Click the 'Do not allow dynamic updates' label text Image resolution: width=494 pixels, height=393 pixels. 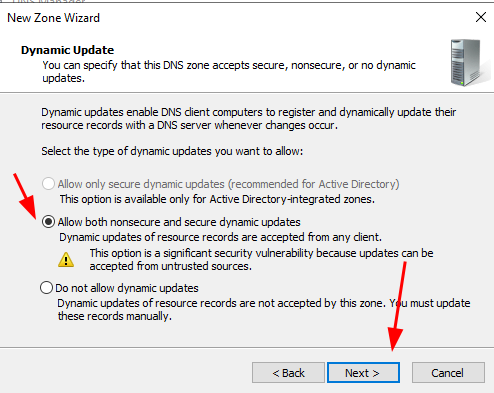tap(127, 288)
